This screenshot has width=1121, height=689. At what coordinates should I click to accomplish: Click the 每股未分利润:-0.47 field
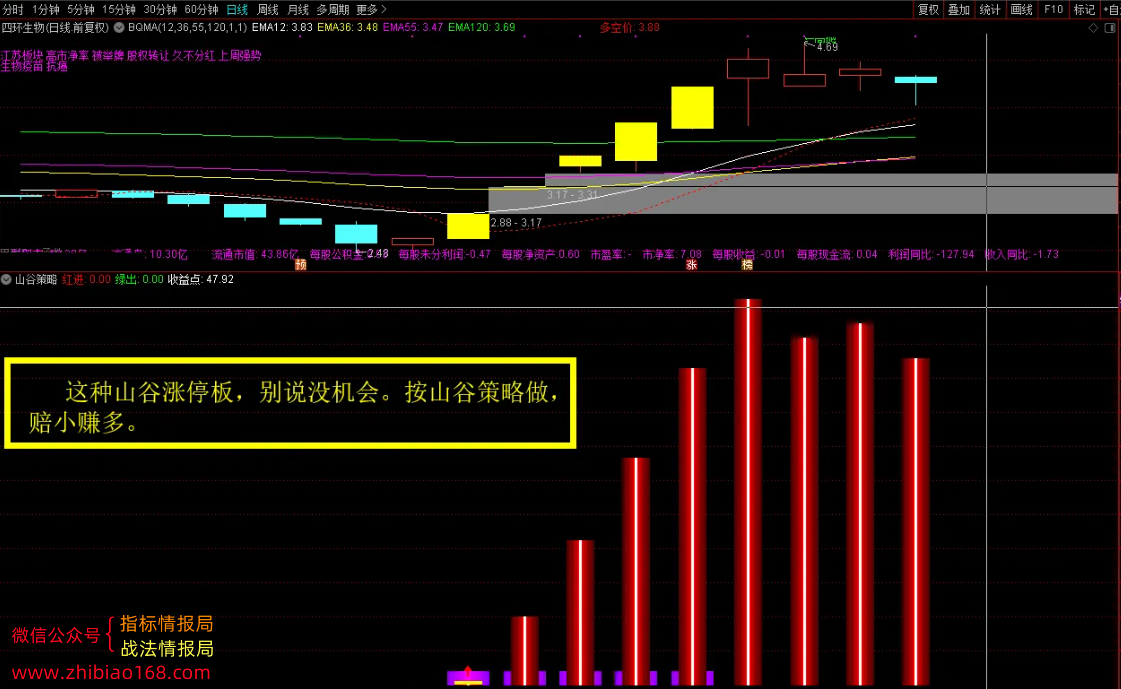pos(445,254)
